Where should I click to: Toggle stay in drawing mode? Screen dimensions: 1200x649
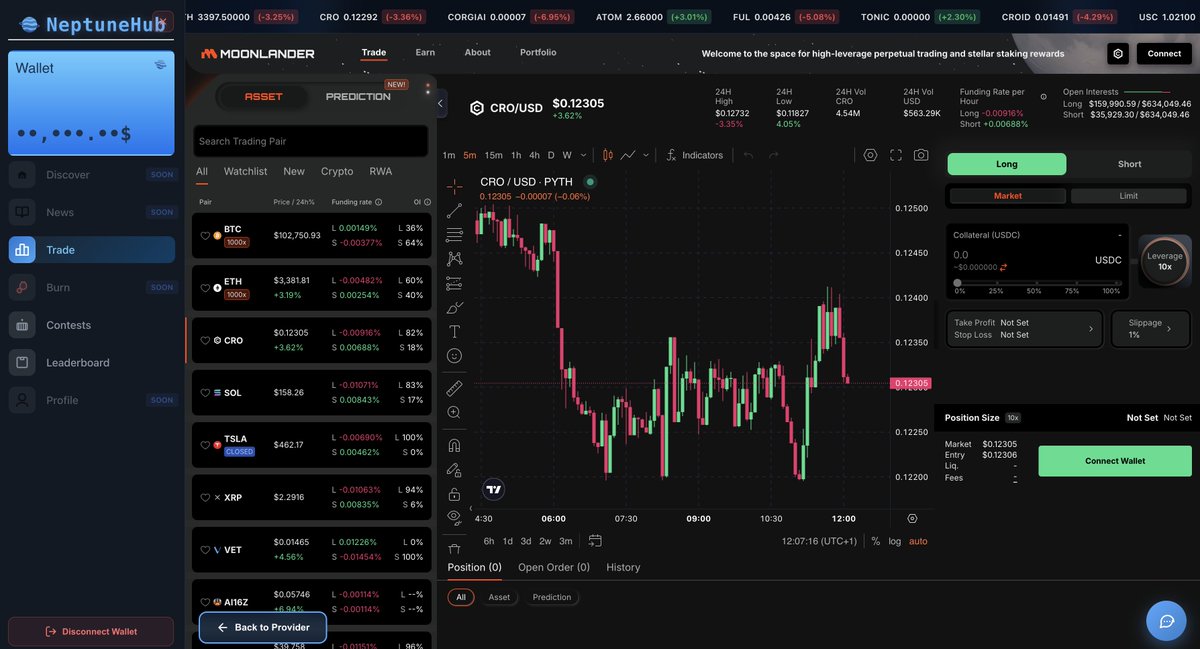click(454, 469)
